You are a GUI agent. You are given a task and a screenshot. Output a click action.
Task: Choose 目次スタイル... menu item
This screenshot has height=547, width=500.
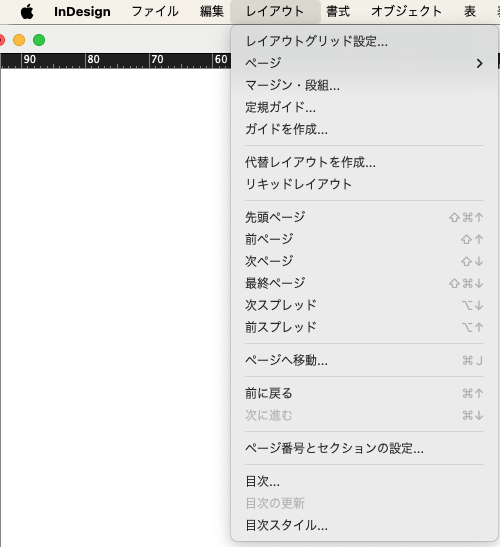click(364, 525)
